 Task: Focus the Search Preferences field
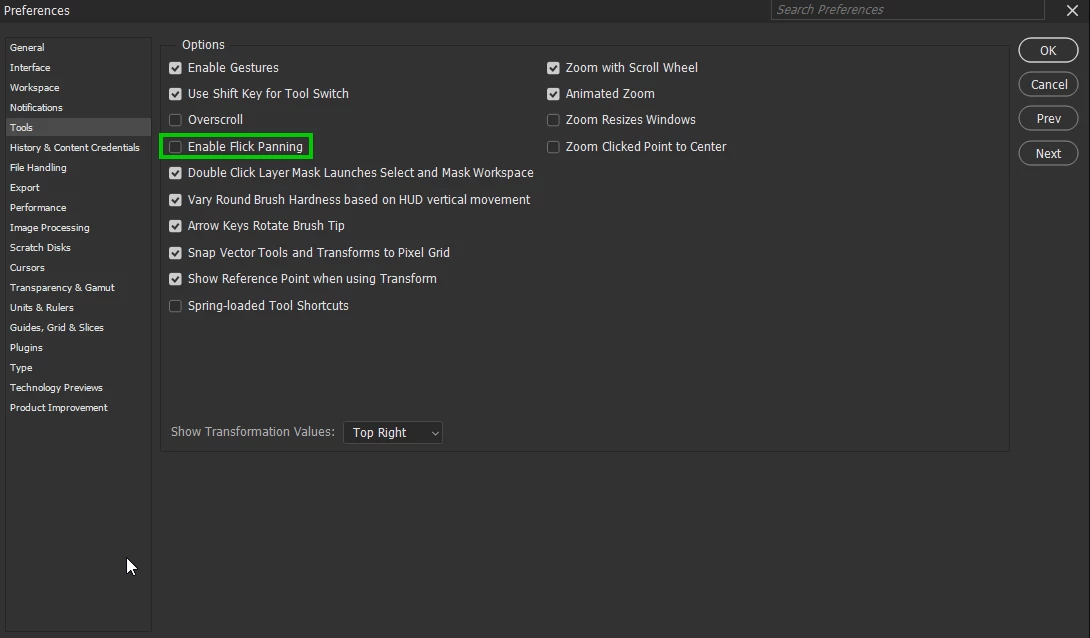point(907,10)
